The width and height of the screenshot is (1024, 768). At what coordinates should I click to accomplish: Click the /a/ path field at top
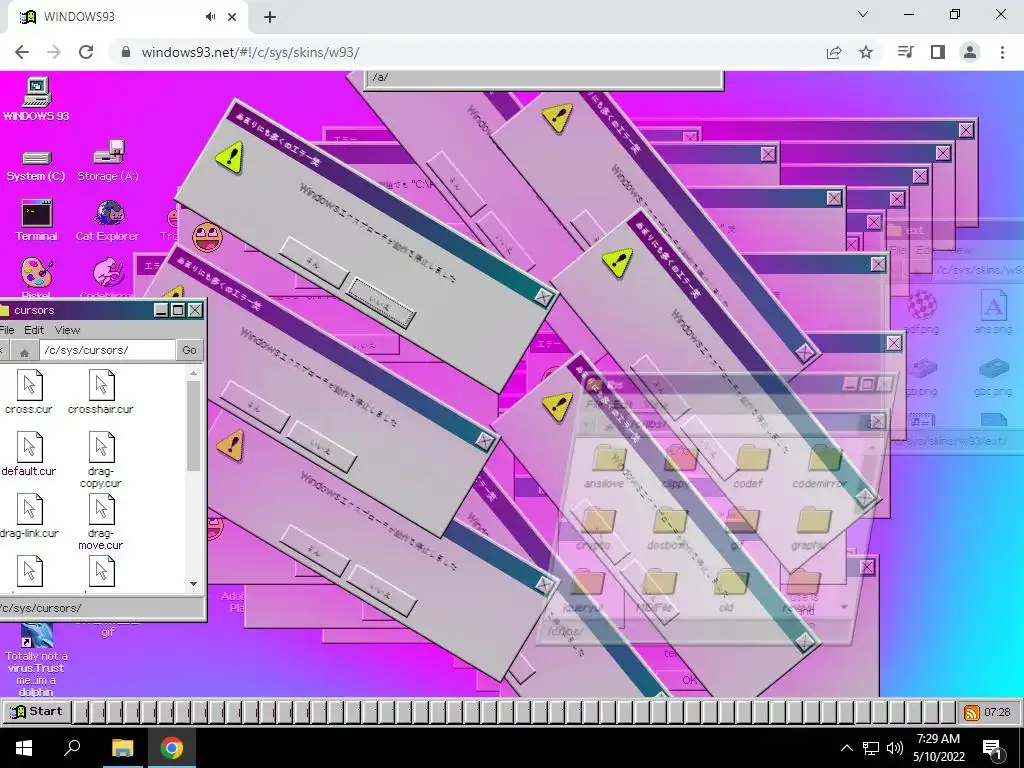click(x=543, y=78)
